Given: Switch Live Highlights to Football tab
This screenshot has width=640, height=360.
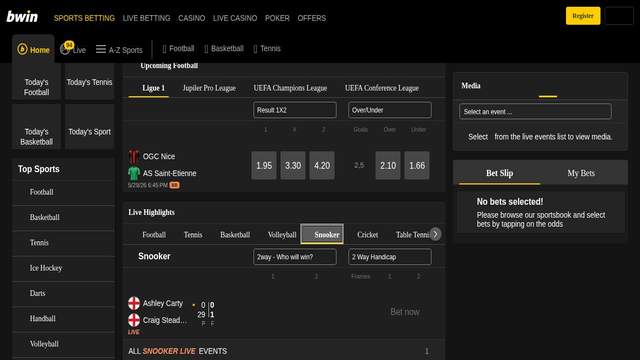Looking at the screenshot, I should click(x=154, y=235).
